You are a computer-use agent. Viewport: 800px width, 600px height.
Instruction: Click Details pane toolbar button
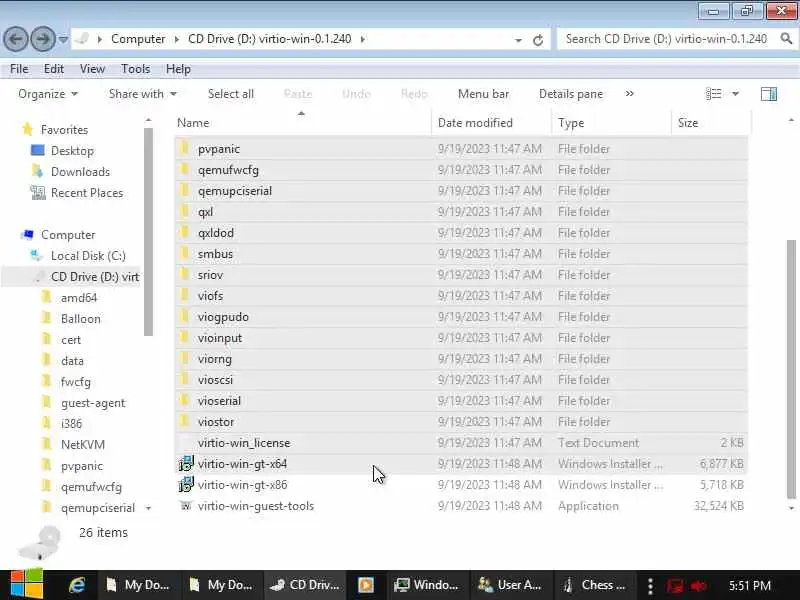coord(570,94)
